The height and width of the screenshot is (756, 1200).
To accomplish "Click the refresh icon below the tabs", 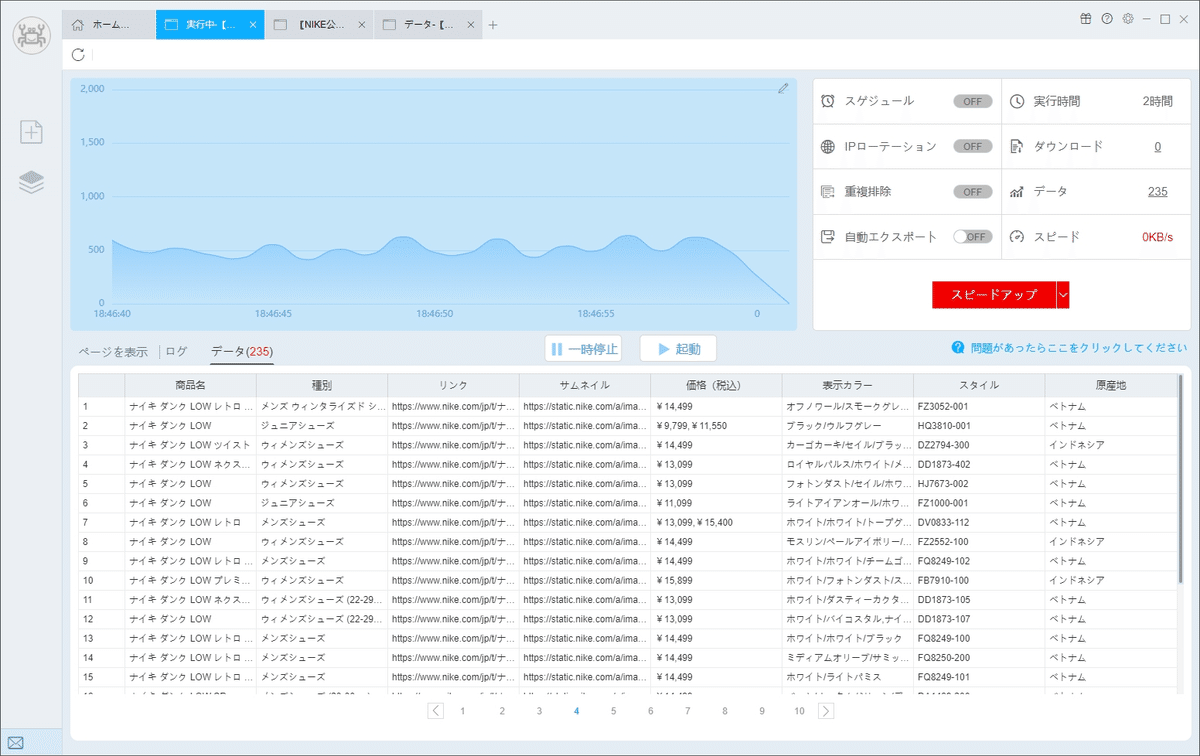I will (78, 55).
